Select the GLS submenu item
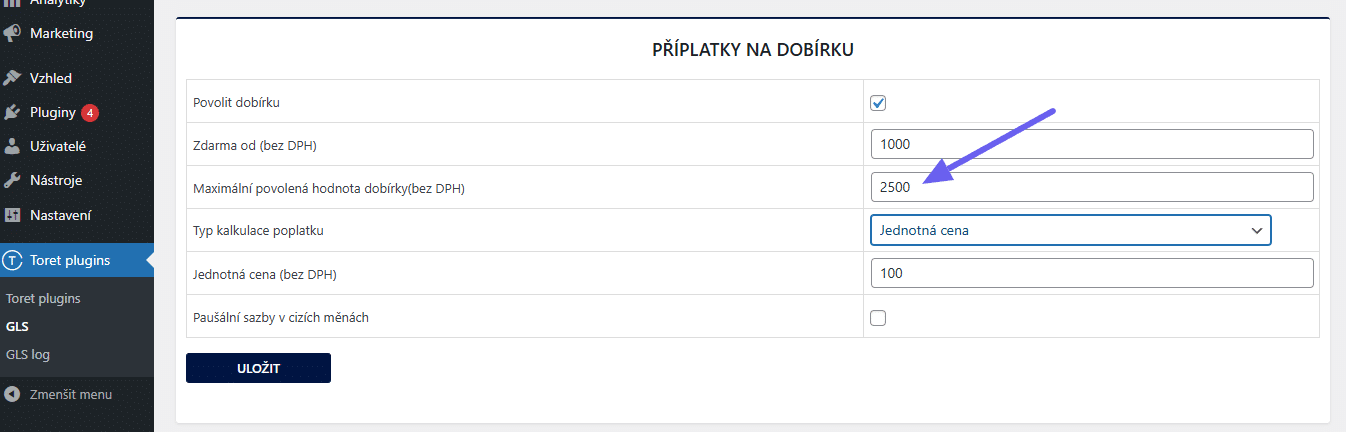The image size is (1346, 432). pyautogui.click(x=17, y=326)
